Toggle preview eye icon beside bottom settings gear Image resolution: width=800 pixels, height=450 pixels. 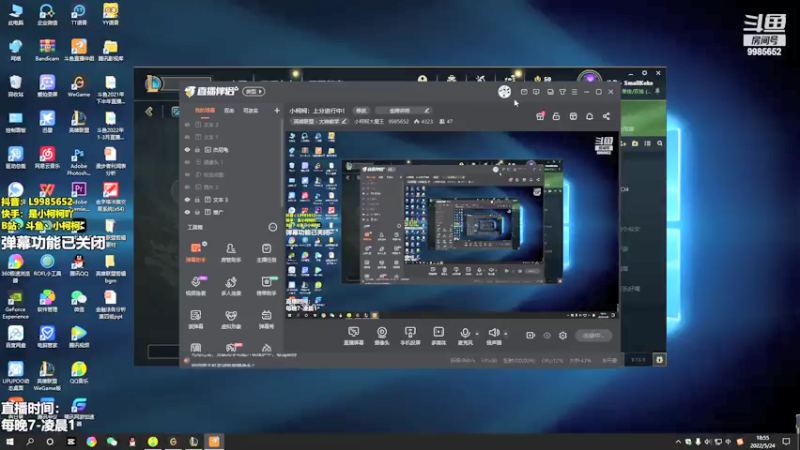coord(546,335)
